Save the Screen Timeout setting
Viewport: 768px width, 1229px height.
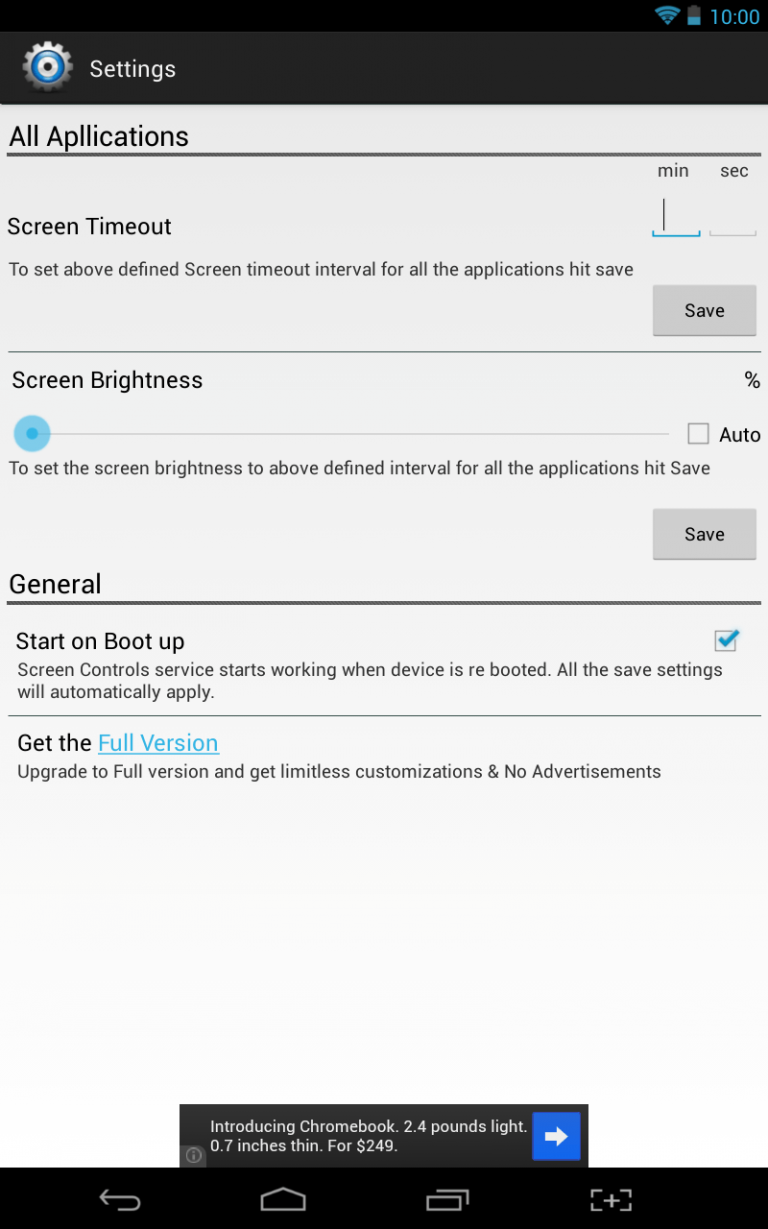pos(704,310)
